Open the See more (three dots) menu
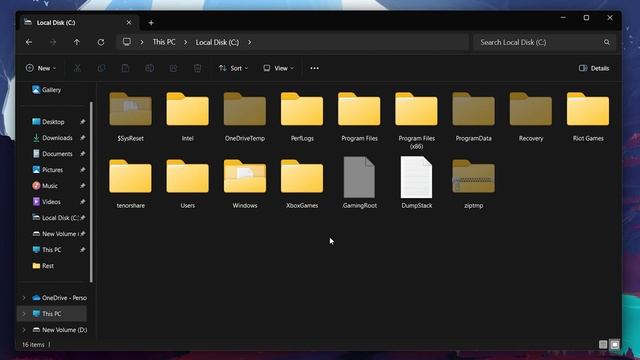 coord(314,68)
